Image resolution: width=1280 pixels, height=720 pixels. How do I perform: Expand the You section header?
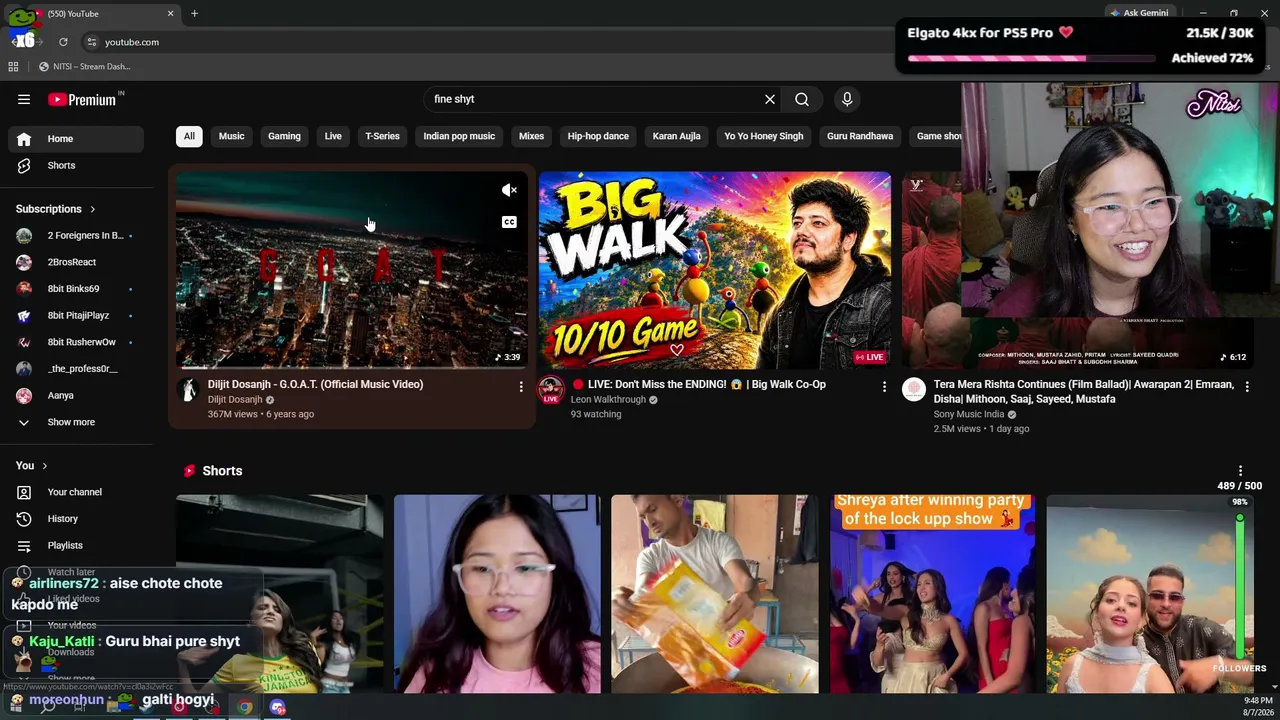[32, 465]
